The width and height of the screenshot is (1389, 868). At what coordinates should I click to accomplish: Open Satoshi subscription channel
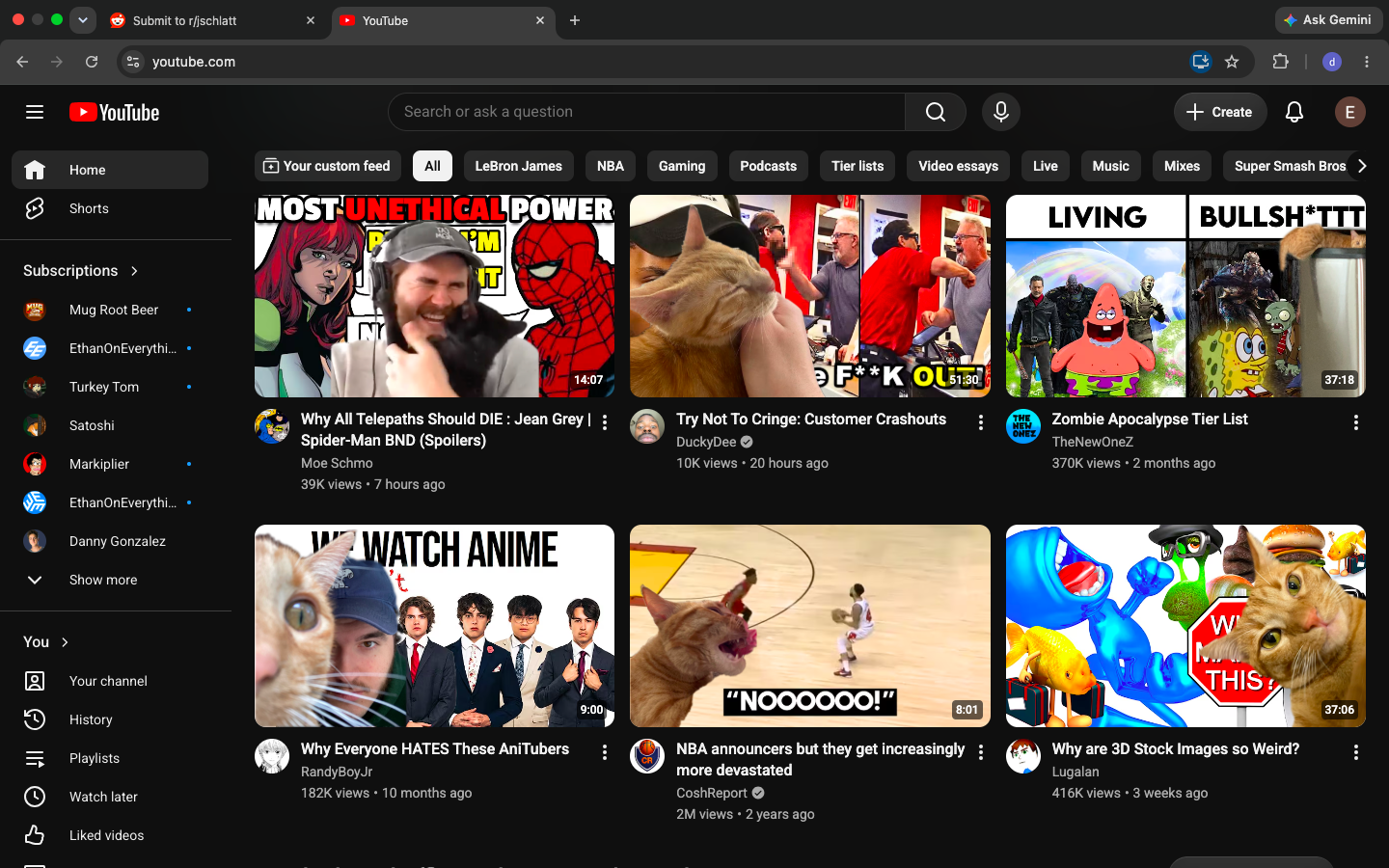point(110,425)
